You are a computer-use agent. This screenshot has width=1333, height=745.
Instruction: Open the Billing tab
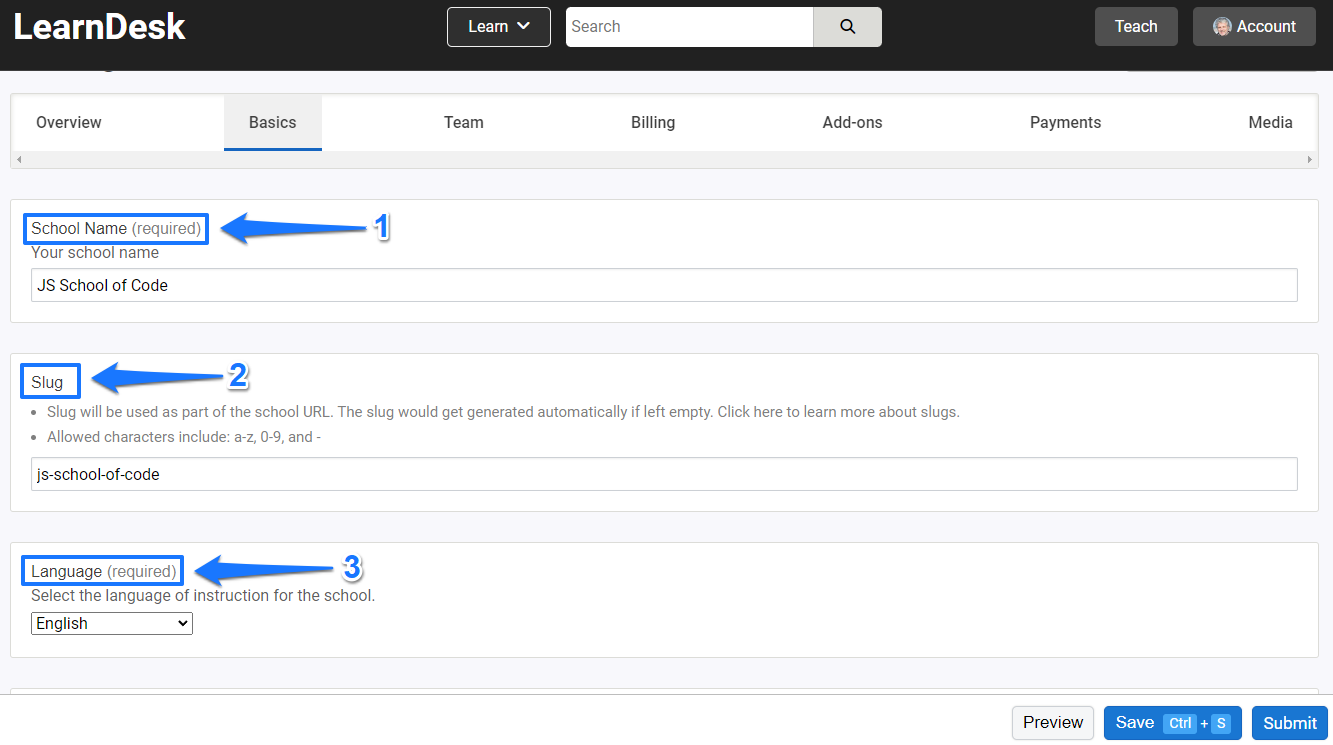click(653, 123)
